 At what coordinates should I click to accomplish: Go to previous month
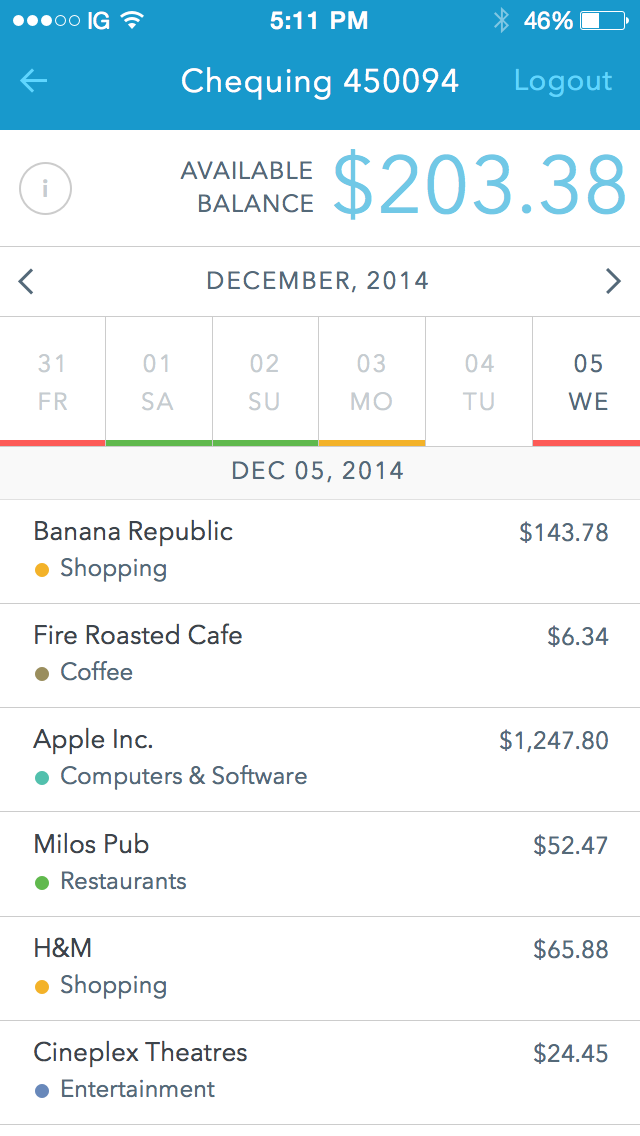tap(27, 282)
